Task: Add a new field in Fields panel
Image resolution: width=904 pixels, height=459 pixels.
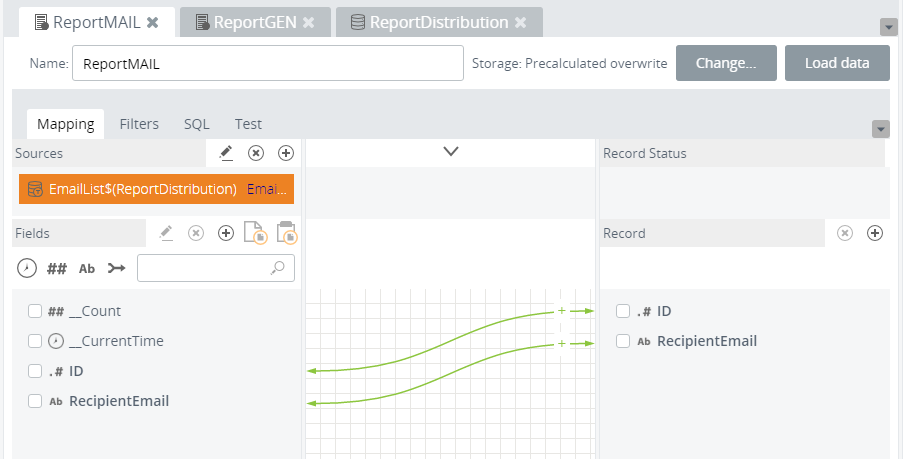Action: point(226,233)
